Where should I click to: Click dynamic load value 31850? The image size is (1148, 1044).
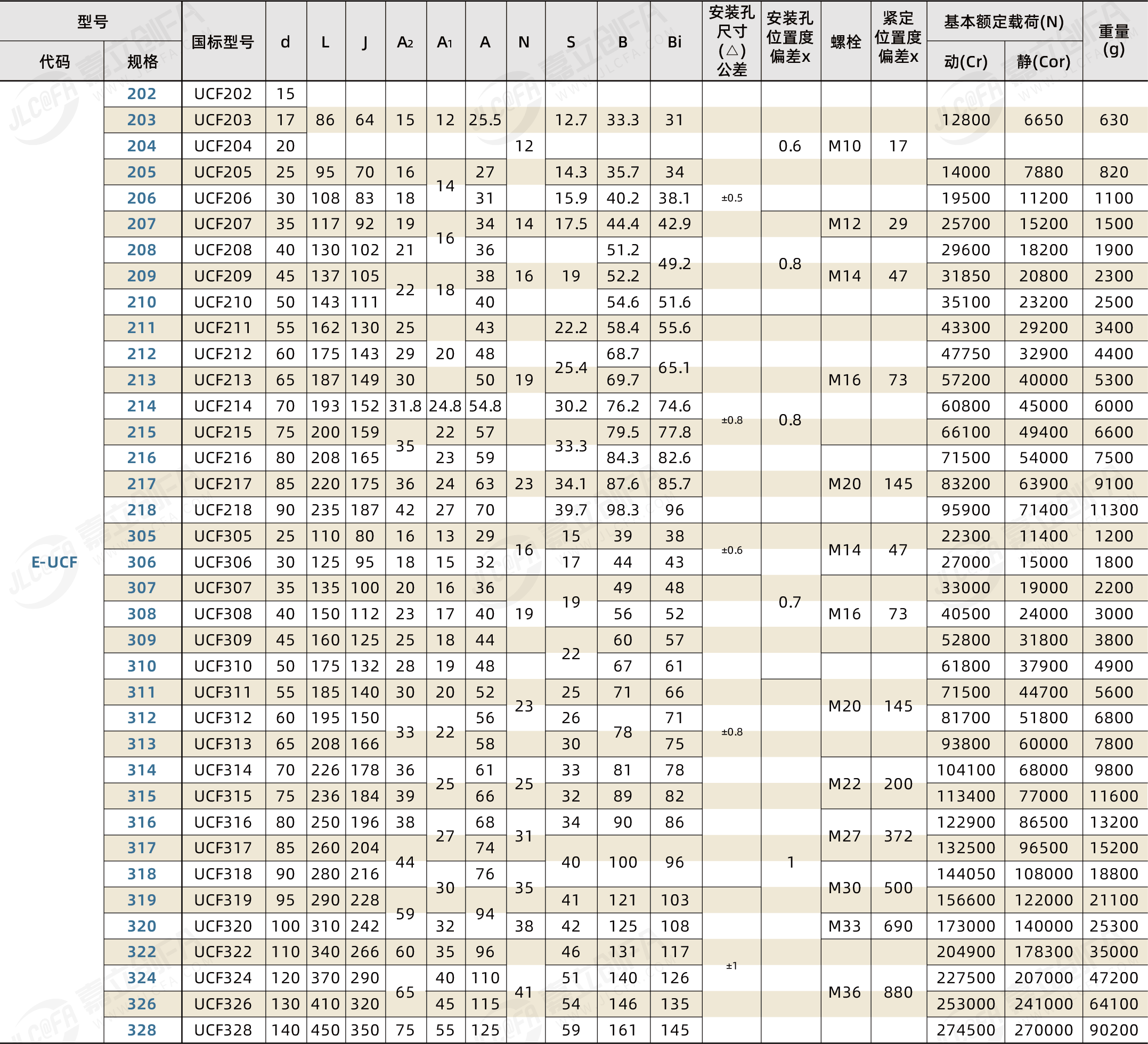966,276
